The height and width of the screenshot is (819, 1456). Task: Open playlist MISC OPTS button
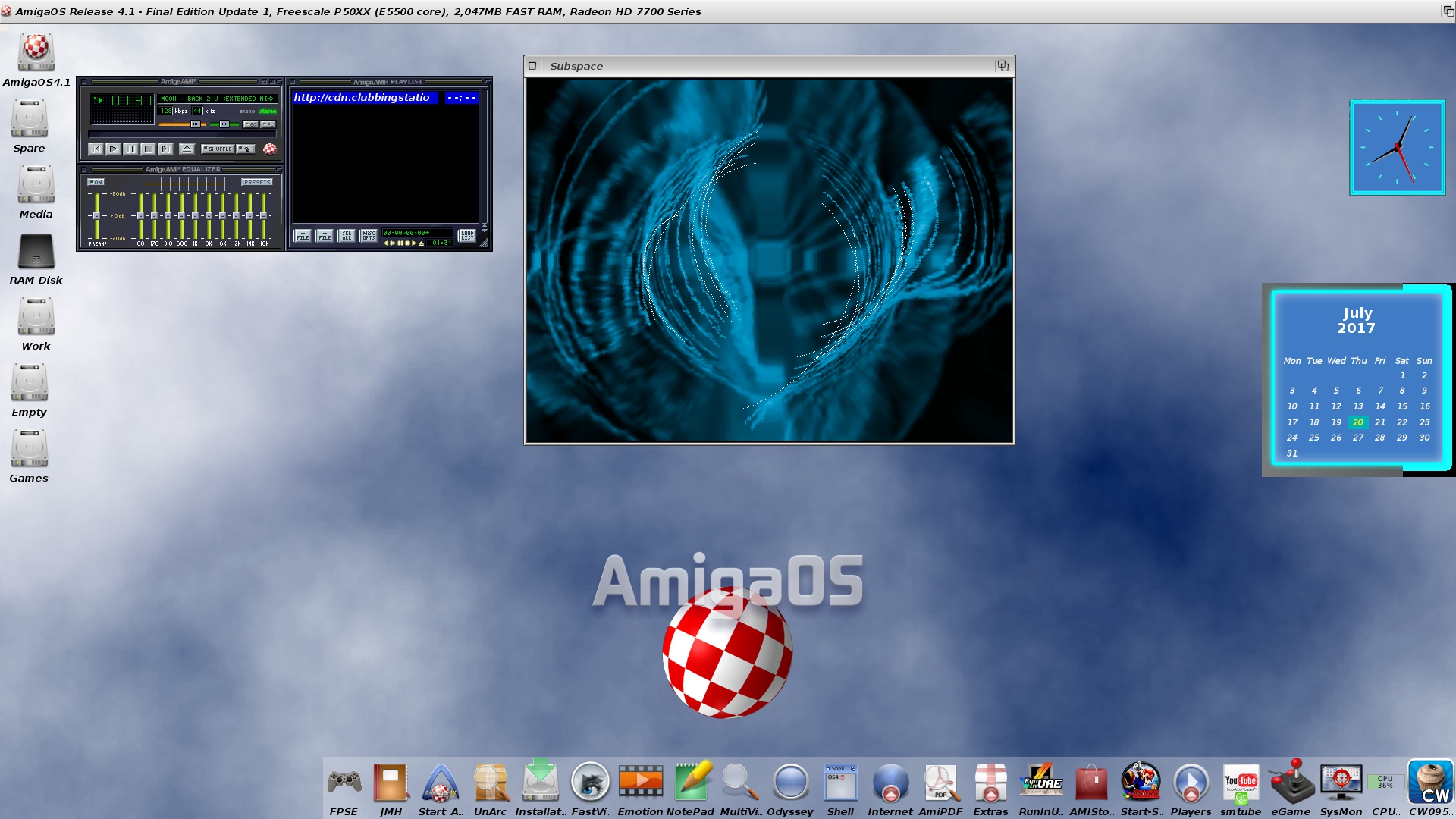click(369, 236)
